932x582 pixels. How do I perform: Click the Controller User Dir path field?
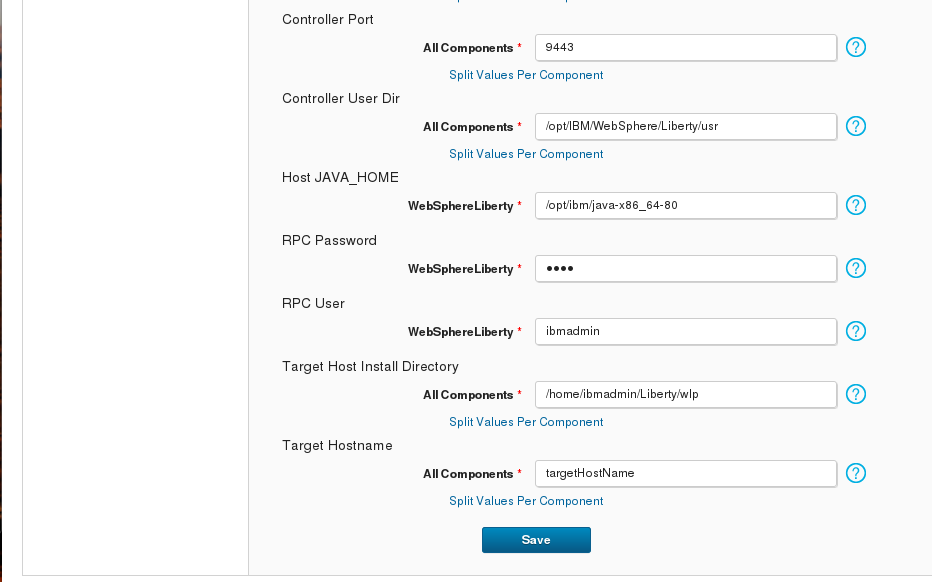[x=685, y=126]
